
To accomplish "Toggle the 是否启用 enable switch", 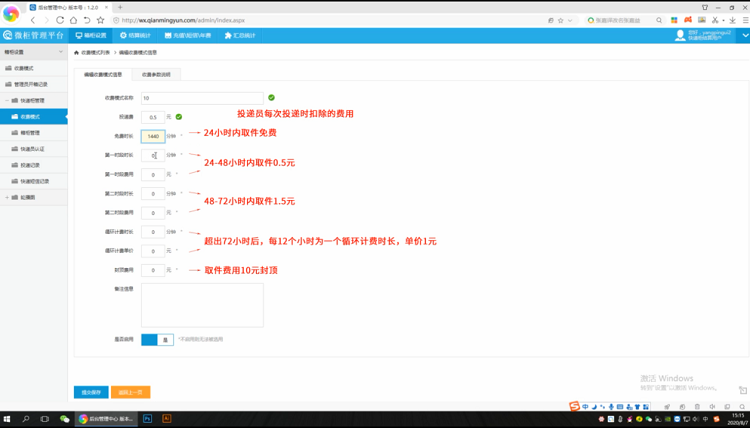I will [157, 340].
